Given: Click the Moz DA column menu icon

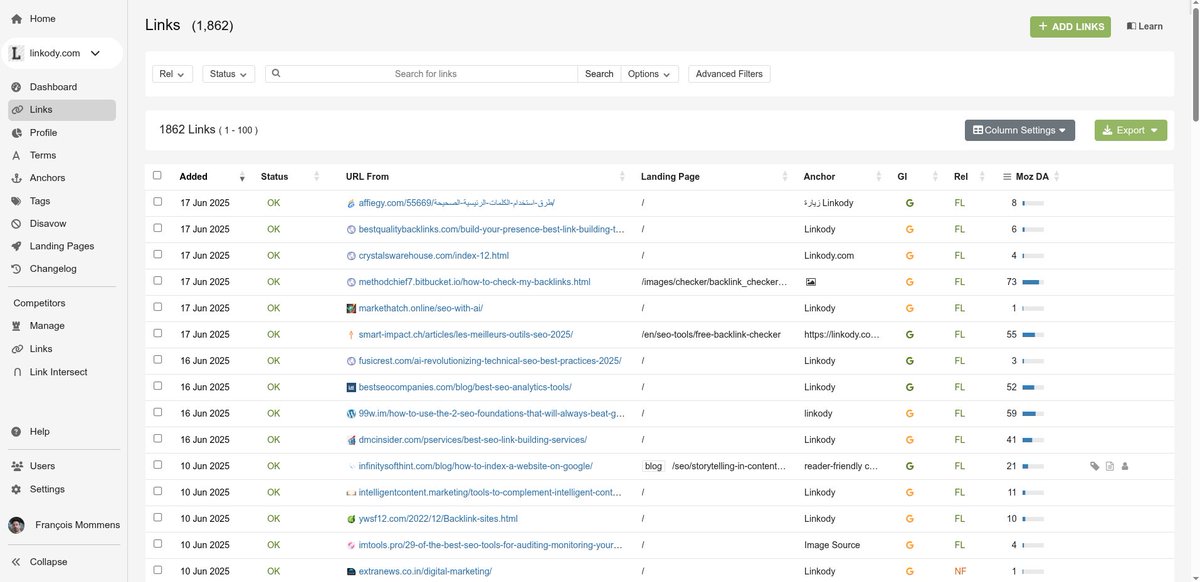Looking at the screenshot, I should (x=1008, y=177).
